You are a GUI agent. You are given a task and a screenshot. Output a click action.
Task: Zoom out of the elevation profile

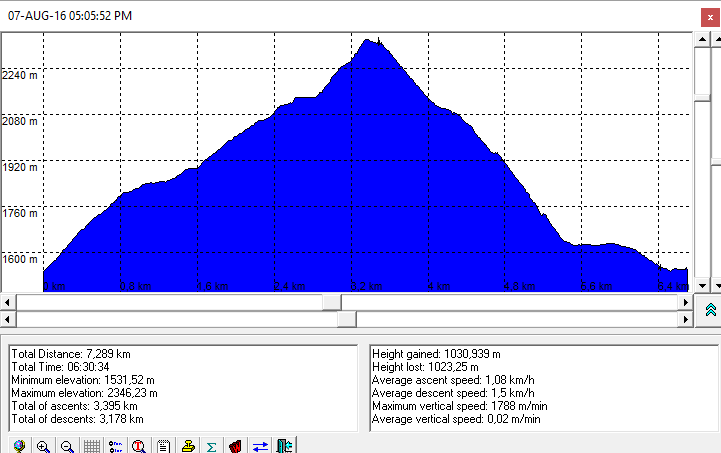pyautogui.click(x=67, y=445)
